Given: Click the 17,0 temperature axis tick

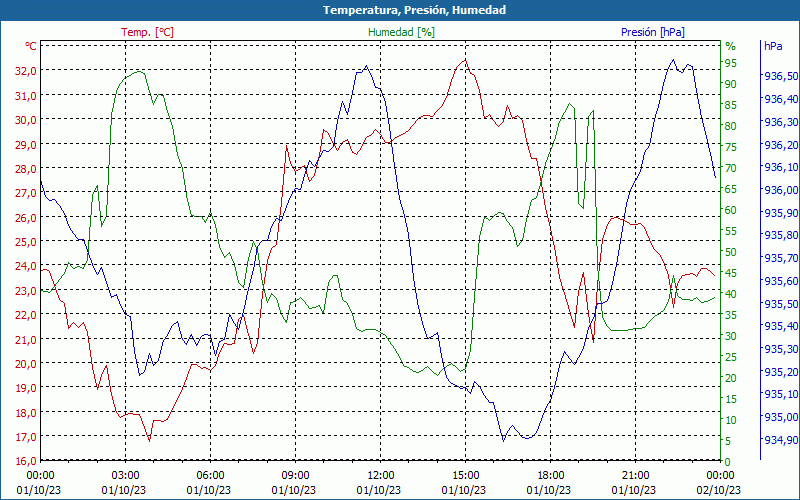Looking at the screenshot, I should pos(25,437).
